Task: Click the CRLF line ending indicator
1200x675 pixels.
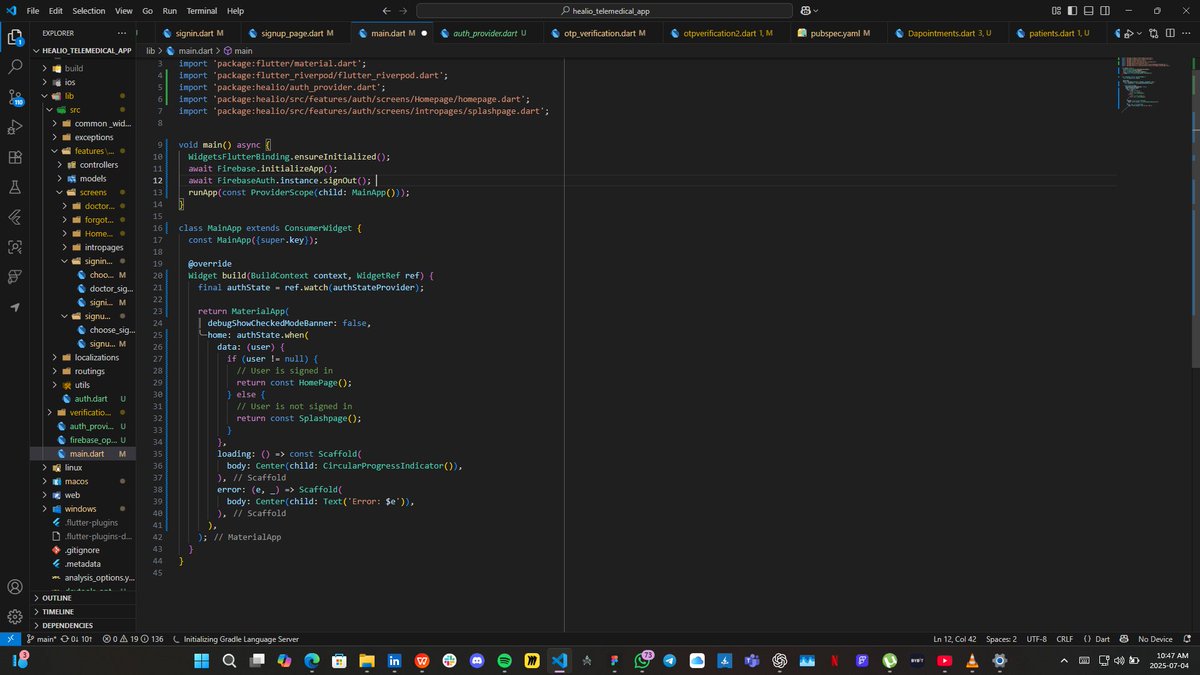Action: point(1064,639)
